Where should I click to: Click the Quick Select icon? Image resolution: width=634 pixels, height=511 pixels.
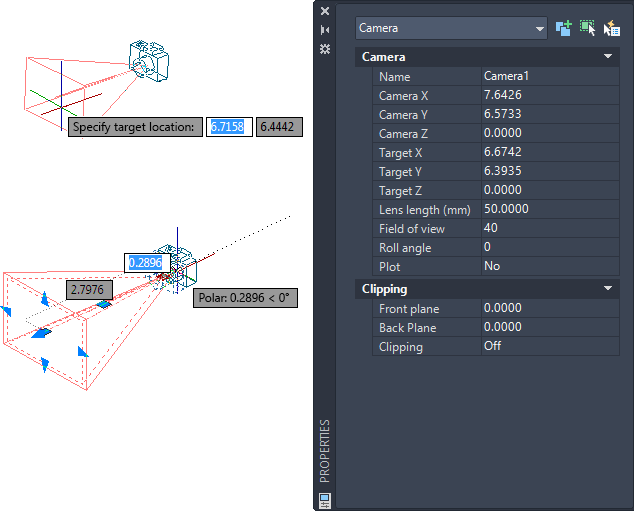(612, 28)
